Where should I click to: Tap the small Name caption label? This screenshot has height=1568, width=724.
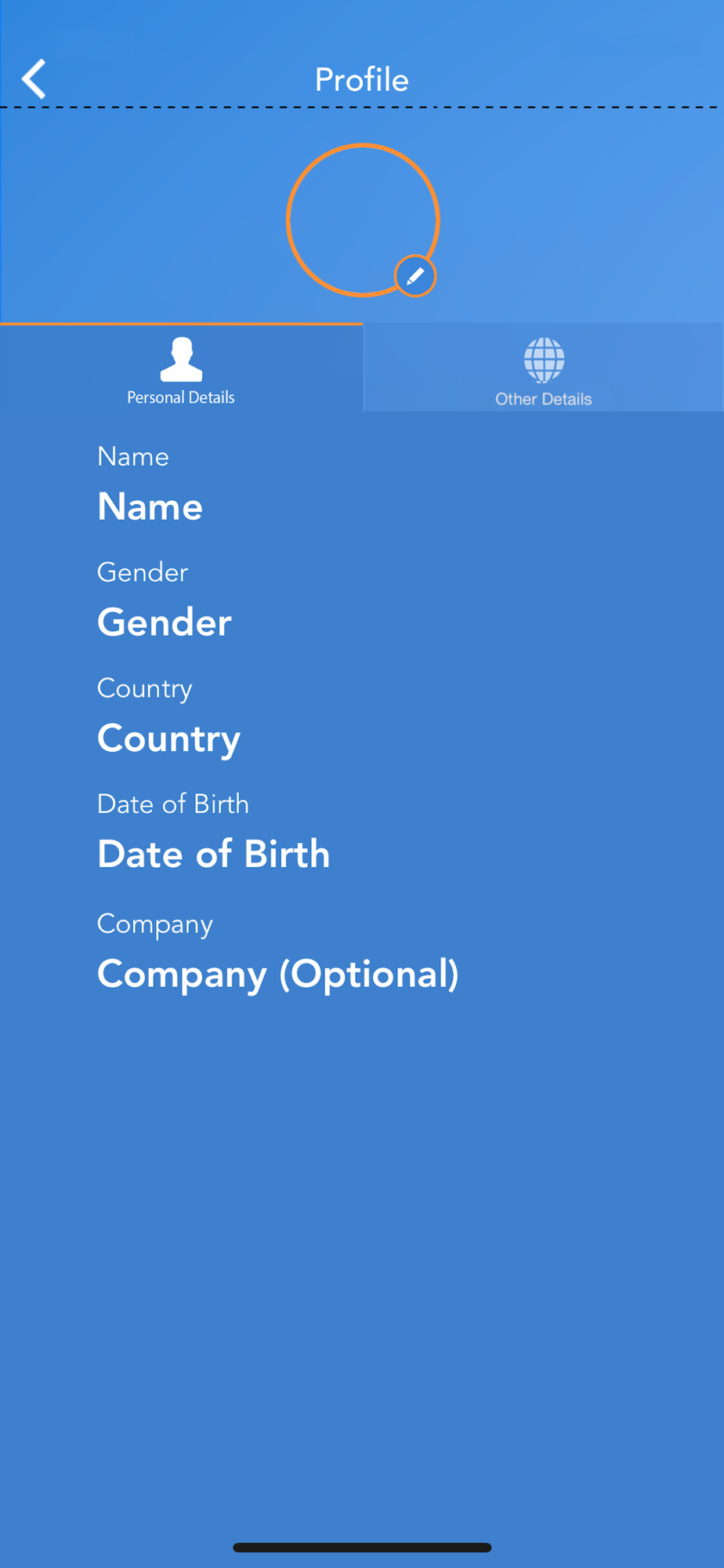click(x=133, y=456)
